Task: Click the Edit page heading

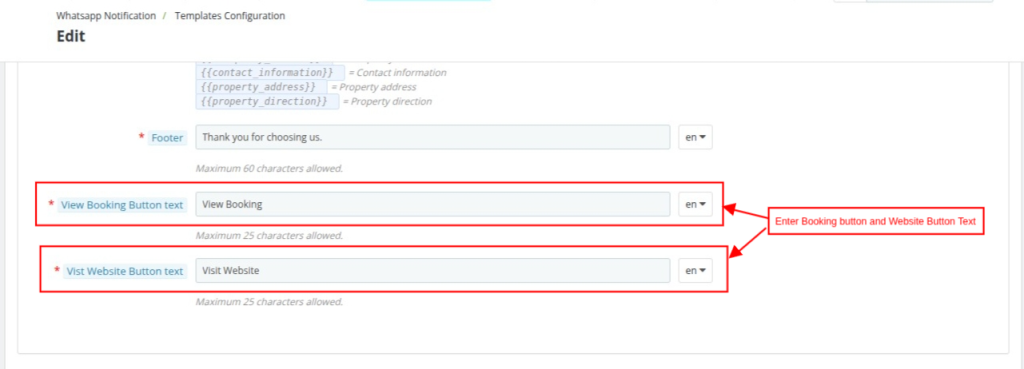Action: [71, 37]
